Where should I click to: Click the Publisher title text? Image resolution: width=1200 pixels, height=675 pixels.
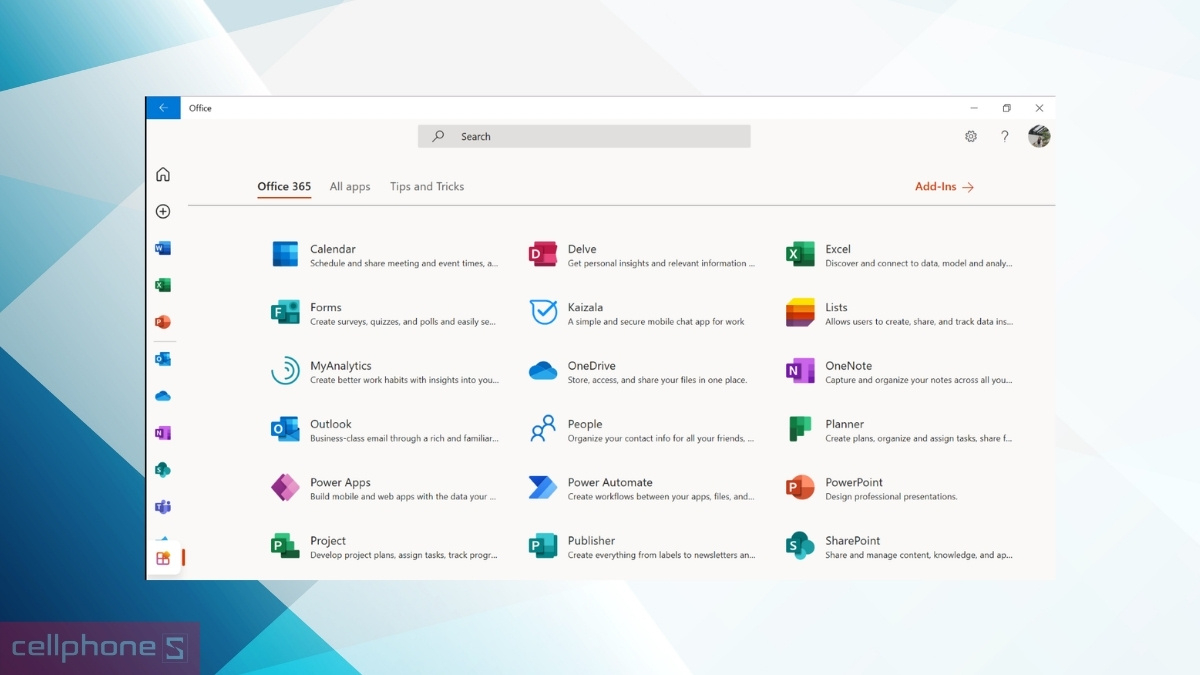tap(591, 541)
